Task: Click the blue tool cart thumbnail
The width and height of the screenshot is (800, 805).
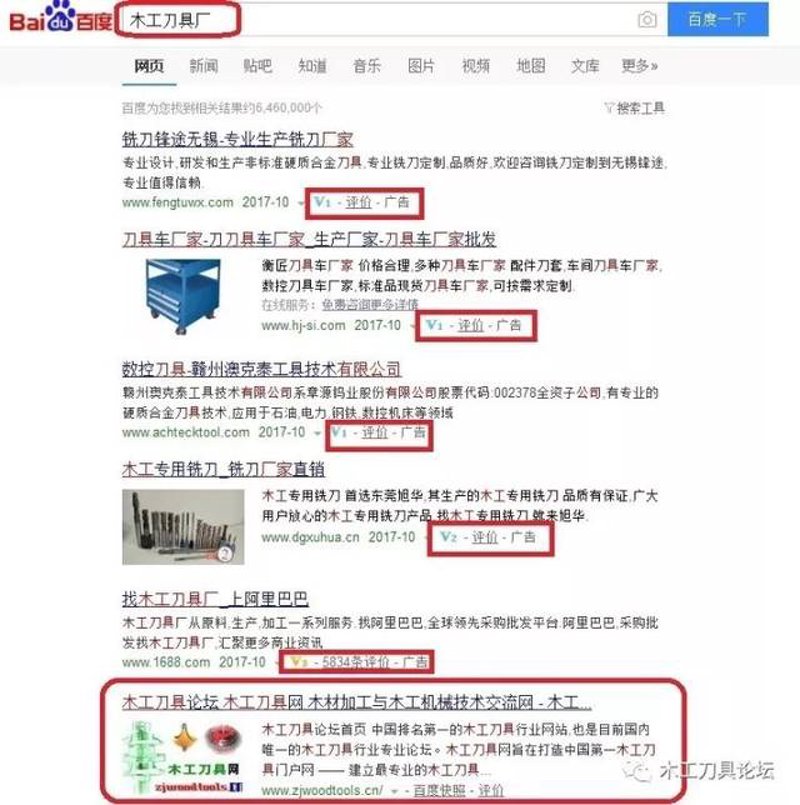Action: tap(183, 296)
